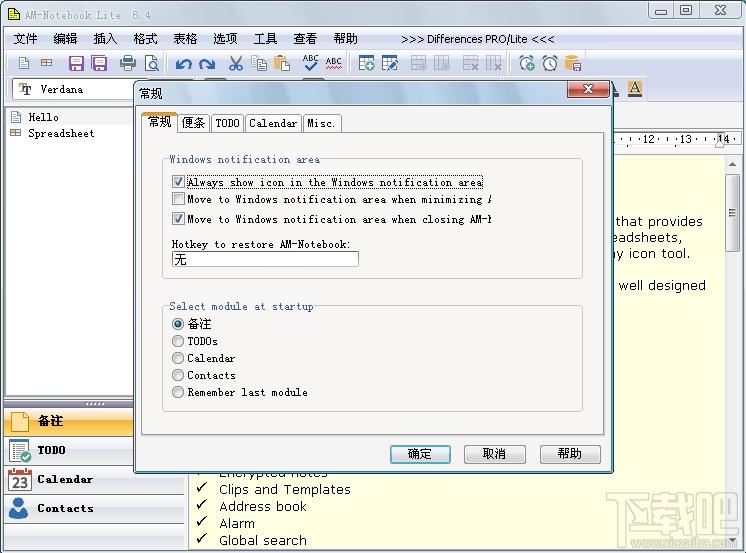Switch to the Calendar settings tab

point(273,123)
